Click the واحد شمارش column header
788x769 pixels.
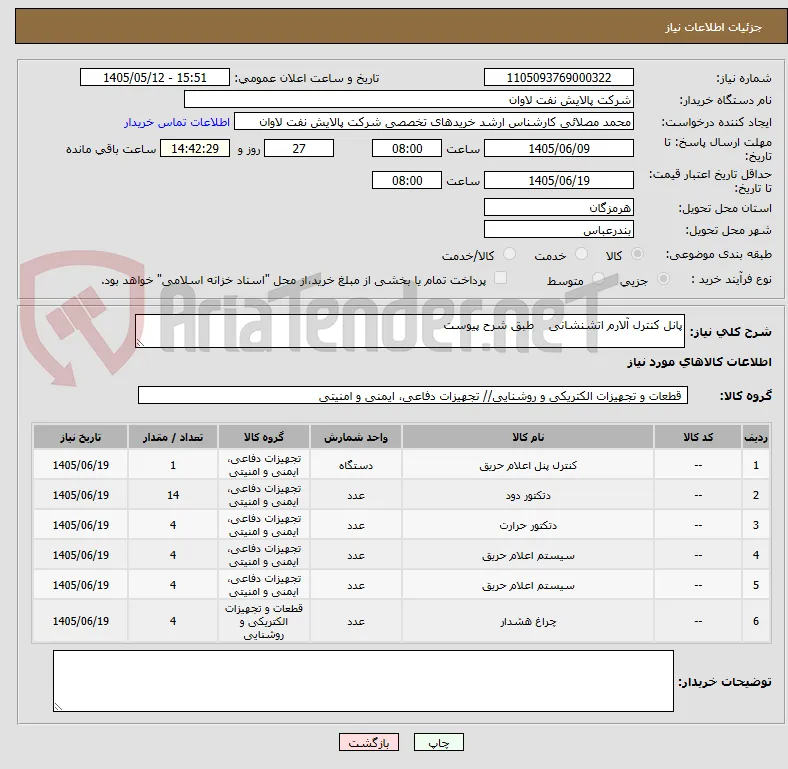(356, 437)
